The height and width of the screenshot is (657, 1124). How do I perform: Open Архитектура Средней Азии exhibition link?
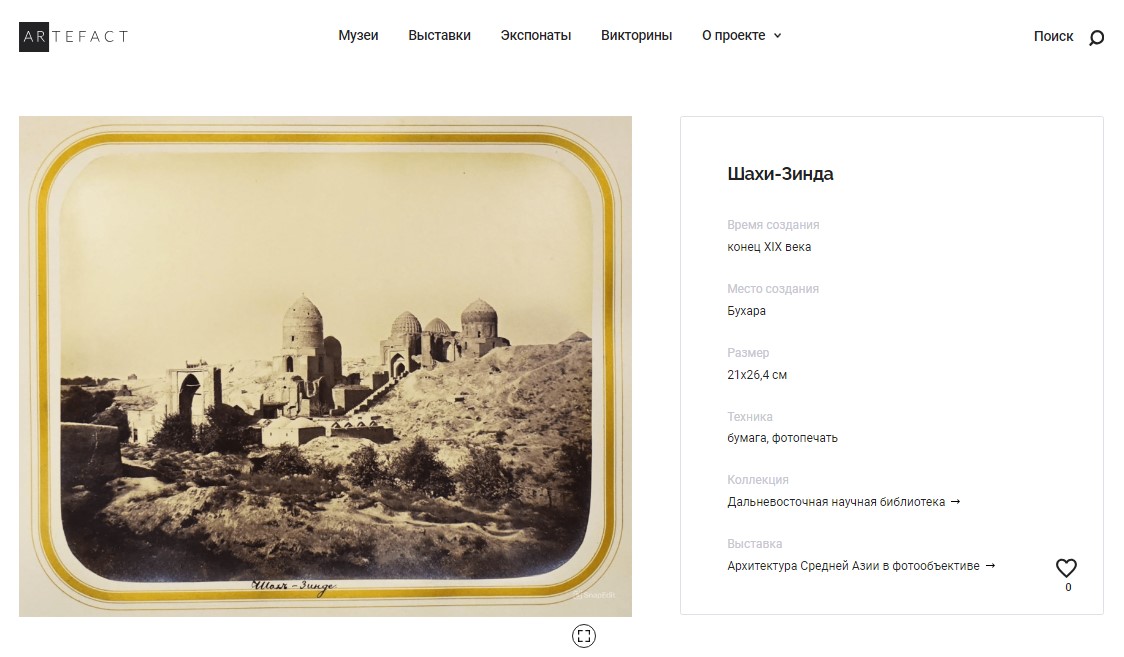pos(853,566)
